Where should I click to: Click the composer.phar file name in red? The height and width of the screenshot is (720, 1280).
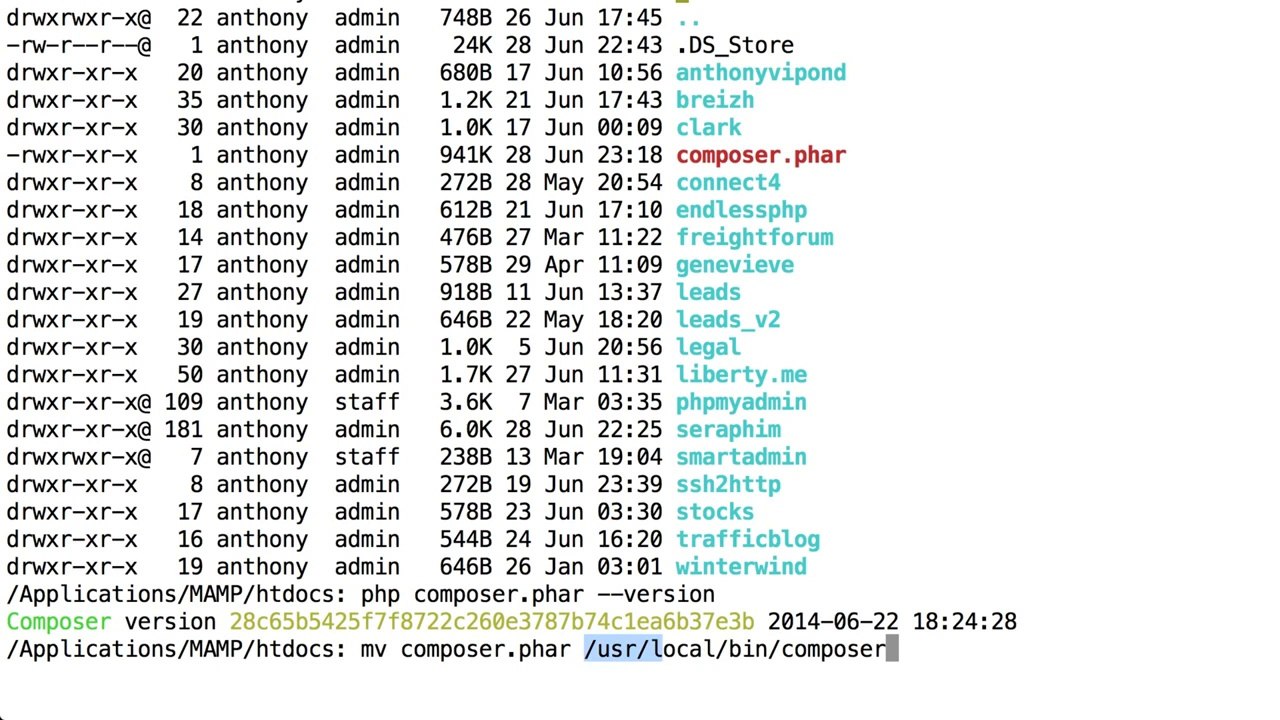pos(761,155)
